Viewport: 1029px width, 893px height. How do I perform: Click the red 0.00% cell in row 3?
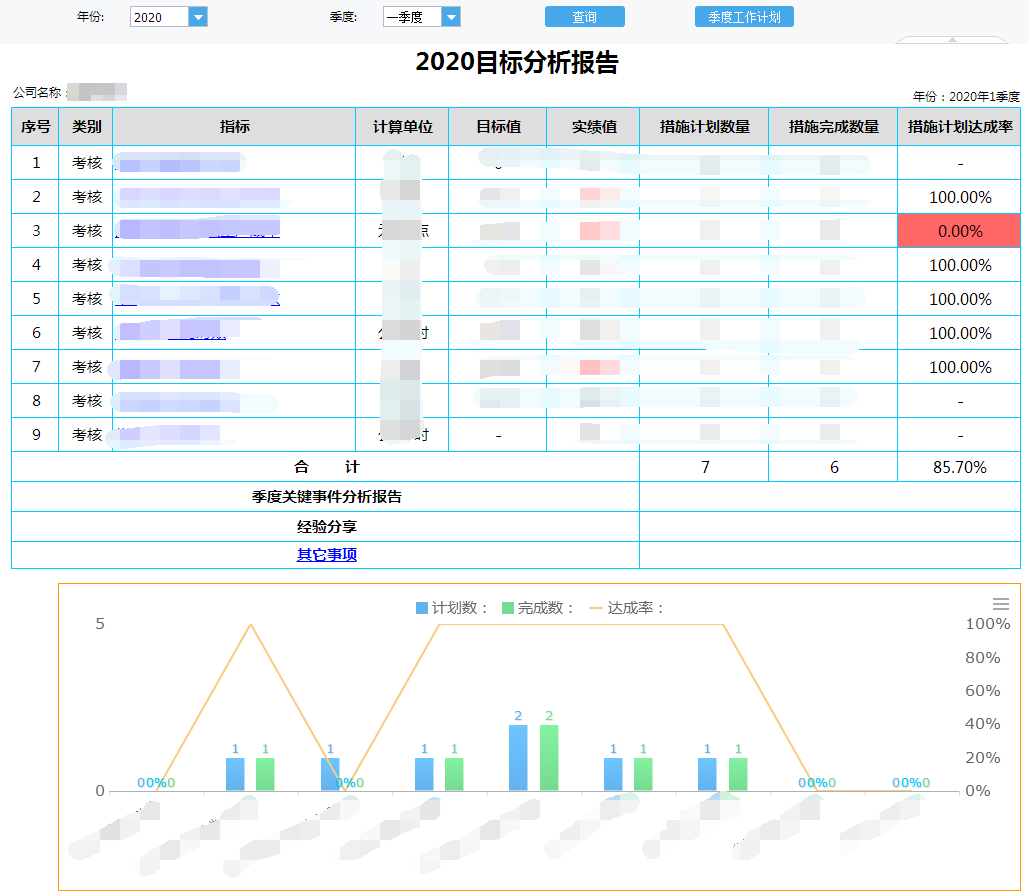(959, 231)
